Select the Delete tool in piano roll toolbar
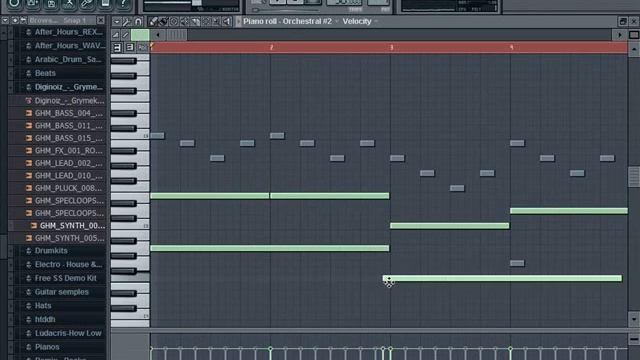This screenshot has height=360, width=640. (174, 21)
